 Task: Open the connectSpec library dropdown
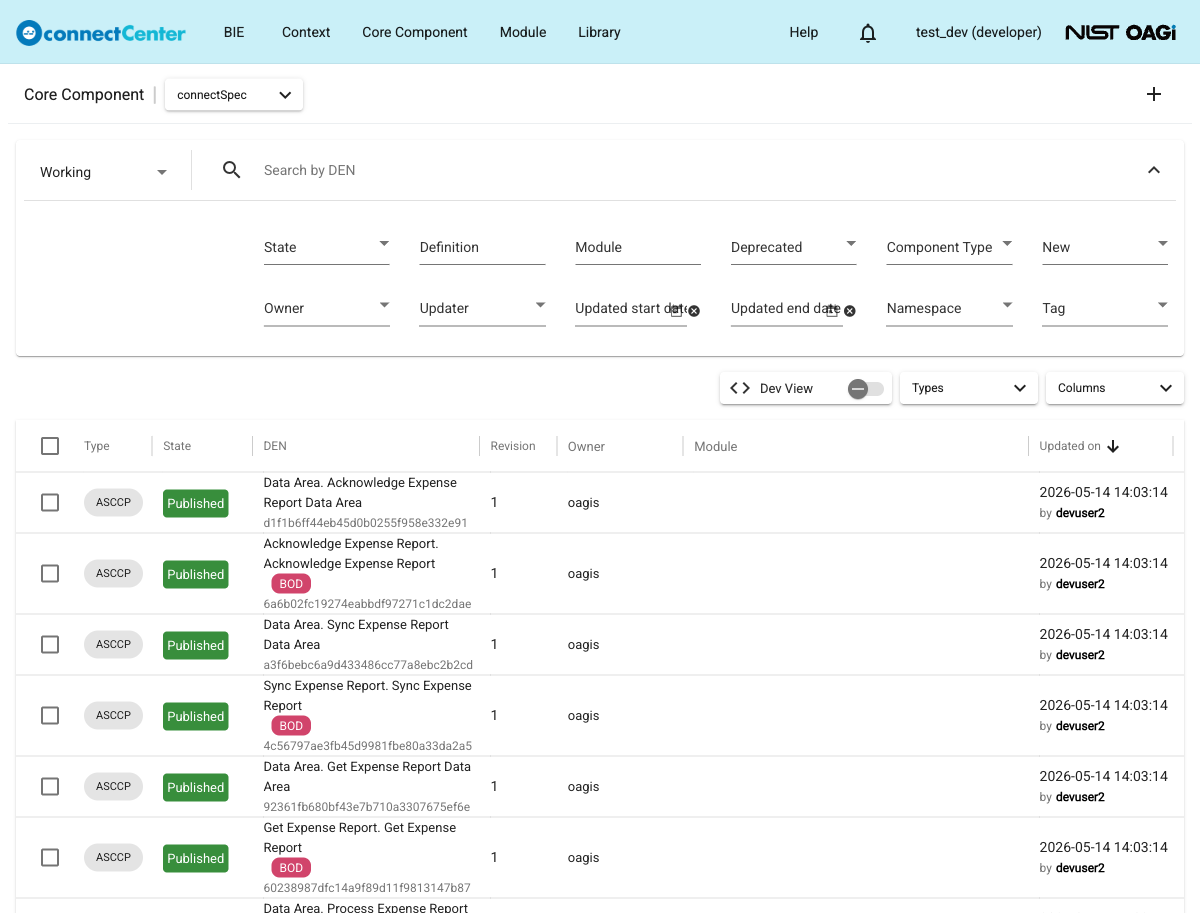point(234,95)
